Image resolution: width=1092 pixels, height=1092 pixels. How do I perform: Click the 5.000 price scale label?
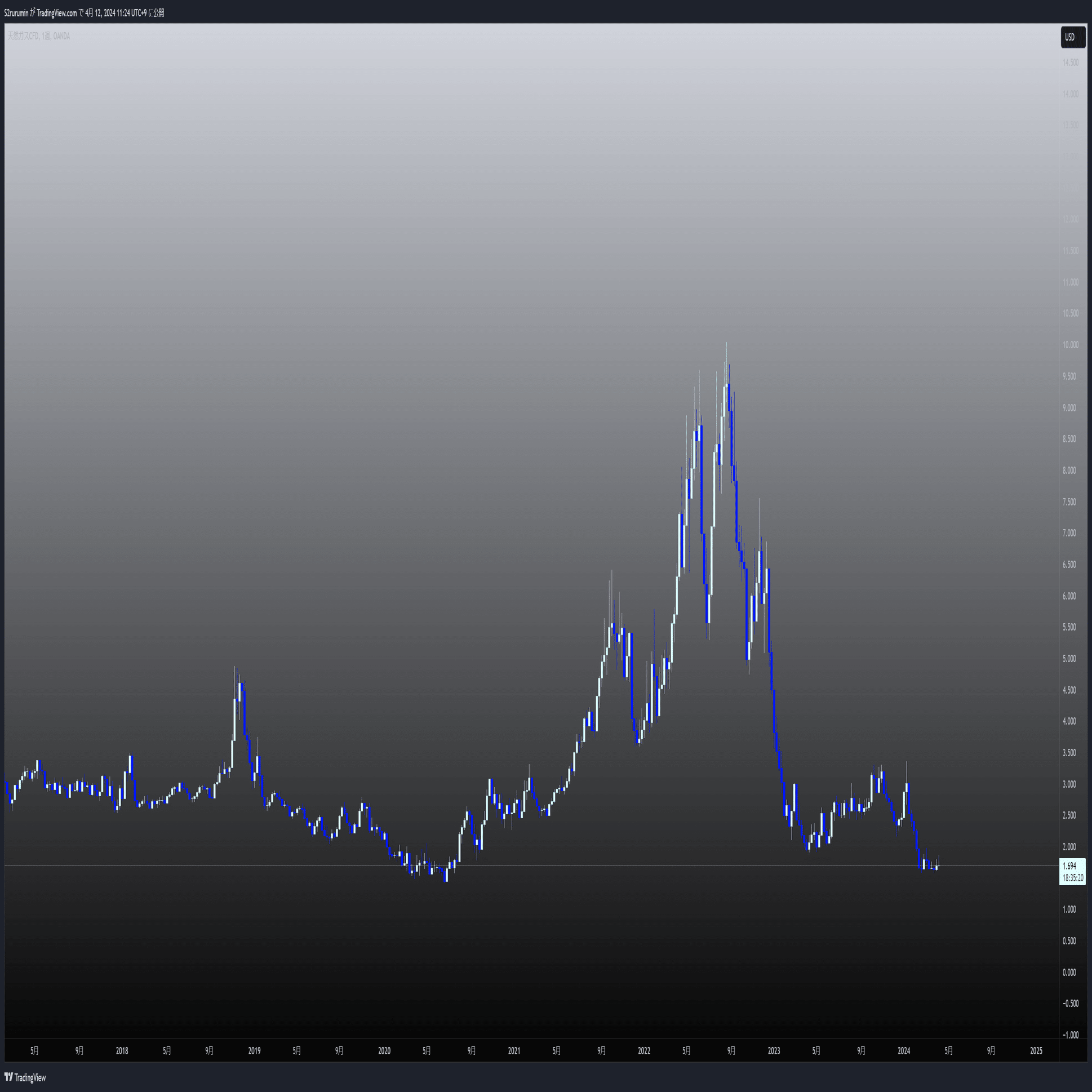click(x=1069, y=659)
